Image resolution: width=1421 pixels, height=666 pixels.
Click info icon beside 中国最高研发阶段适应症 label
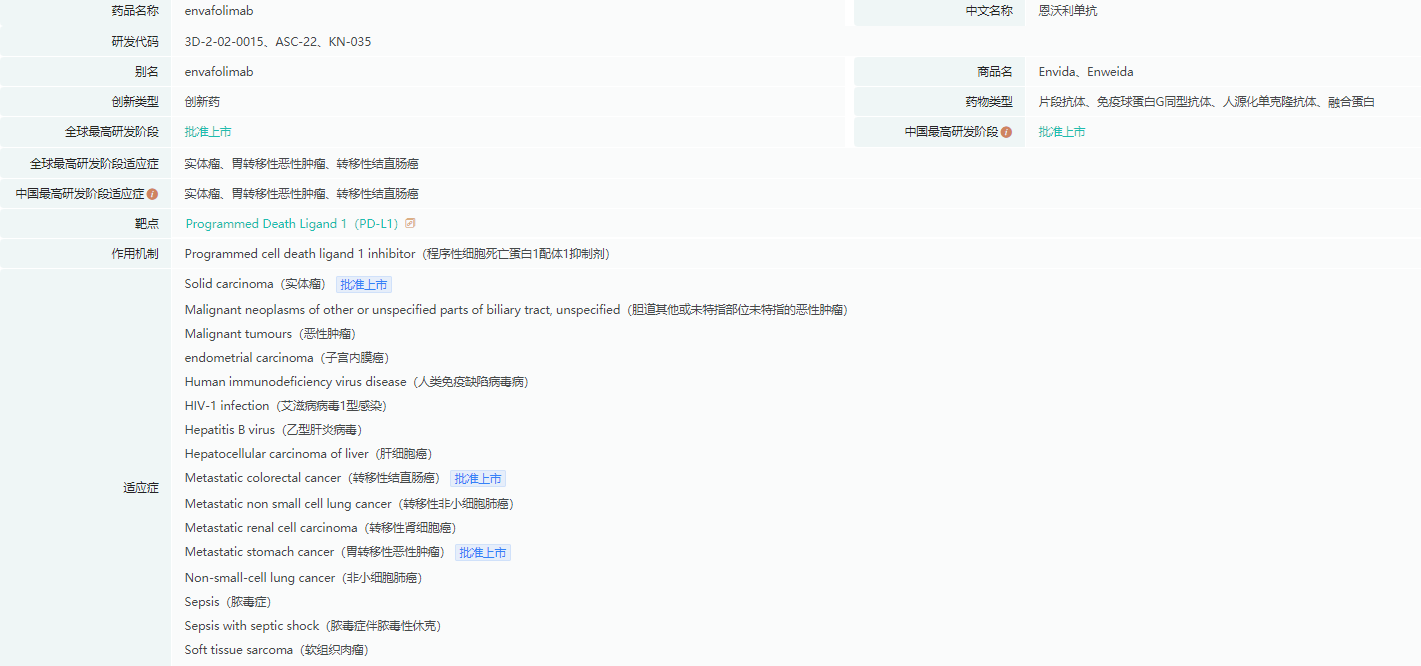click(x=153, y=194)
